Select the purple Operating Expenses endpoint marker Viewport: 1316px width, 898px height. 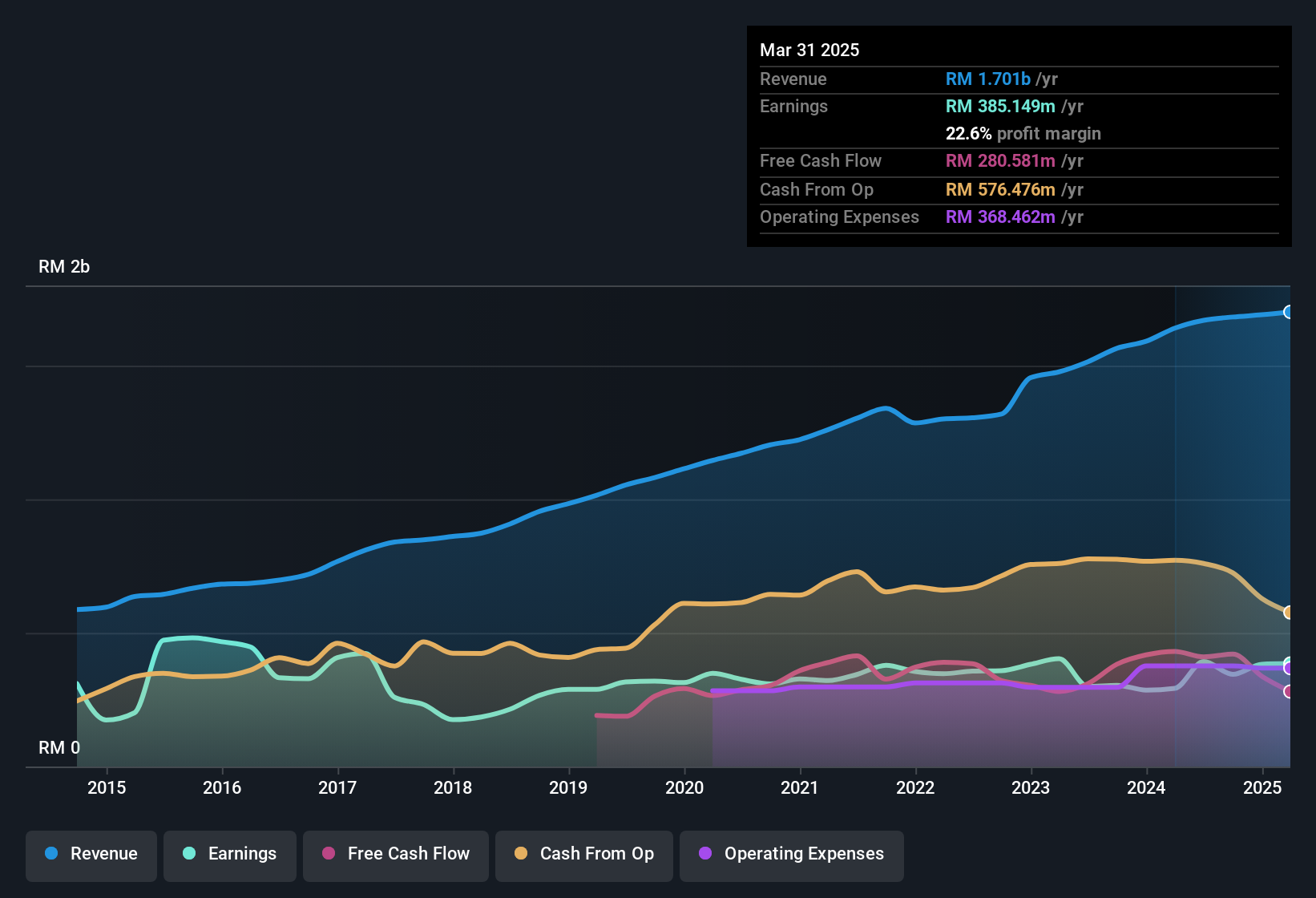pyautogui.click(x=1288, y=668)
